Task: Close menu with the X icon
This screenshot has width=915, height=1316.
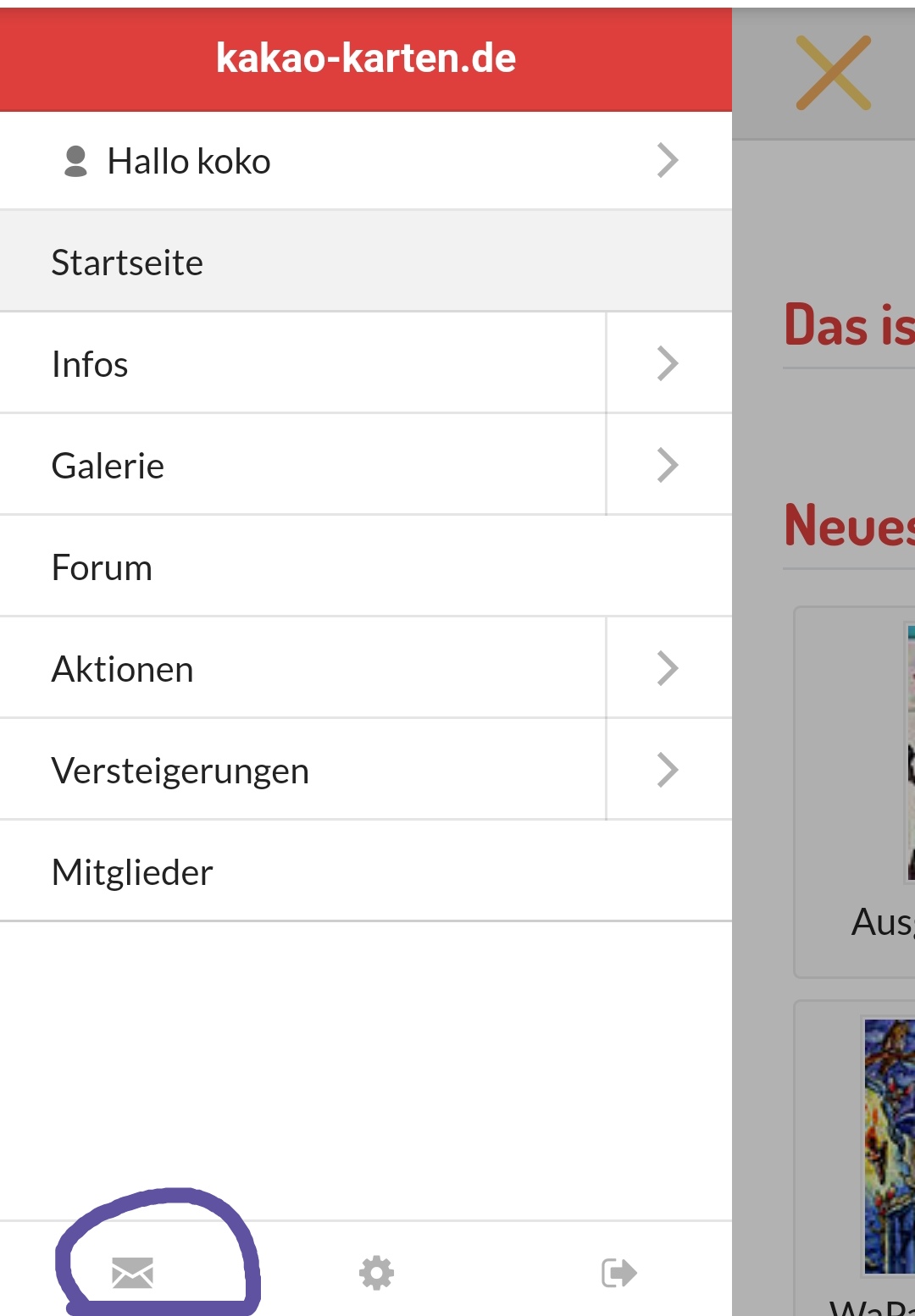Action: 833,73
